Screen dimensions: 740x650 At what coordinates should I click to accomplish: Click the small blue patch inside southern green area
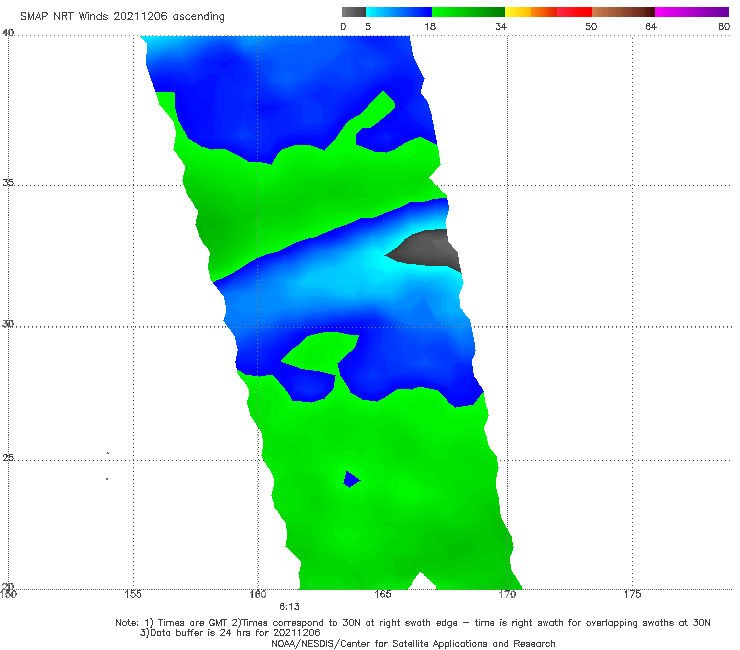click(351, 479)
